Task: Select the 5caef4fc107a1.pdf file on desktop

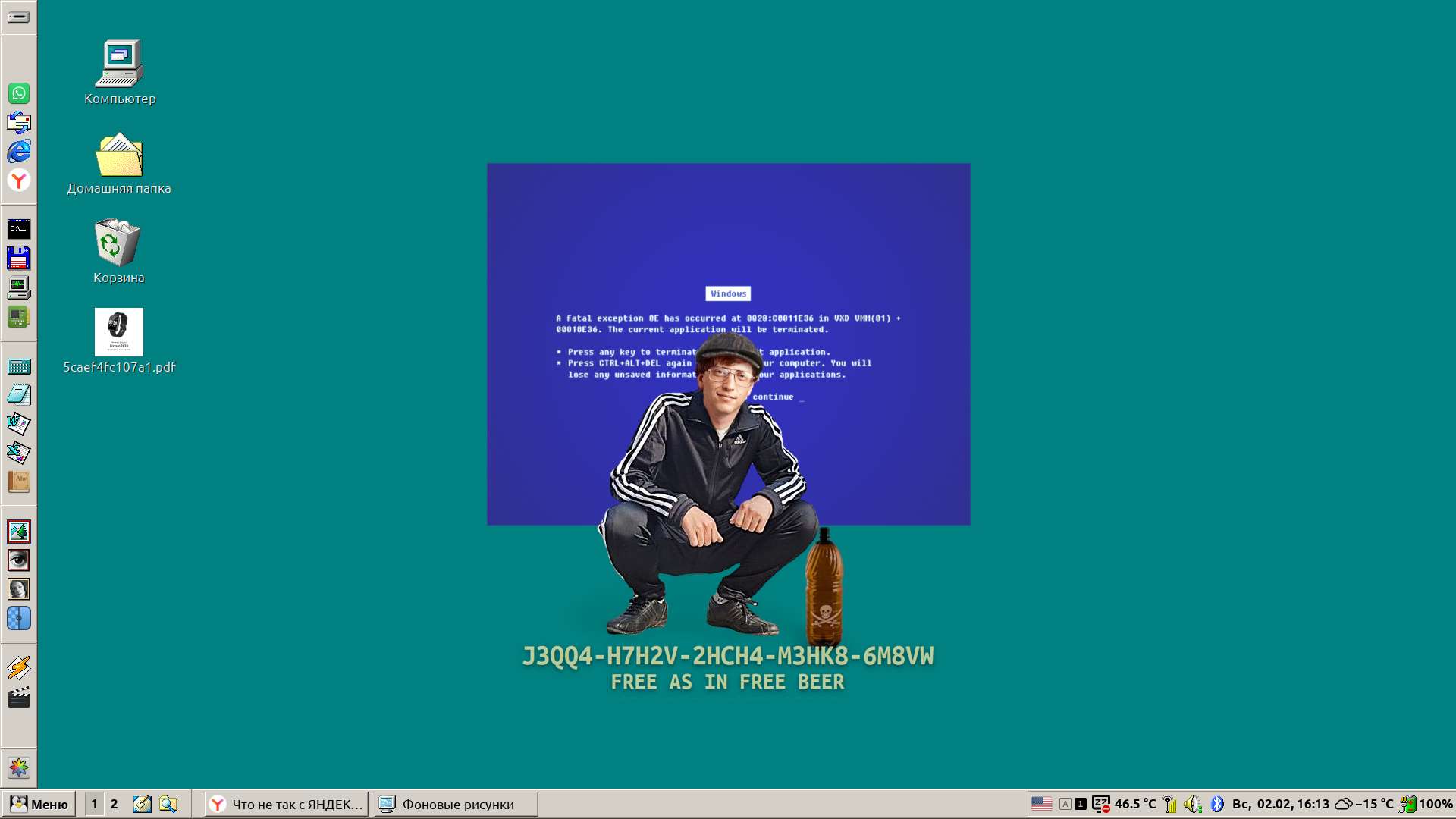Action: click(119, 341)
